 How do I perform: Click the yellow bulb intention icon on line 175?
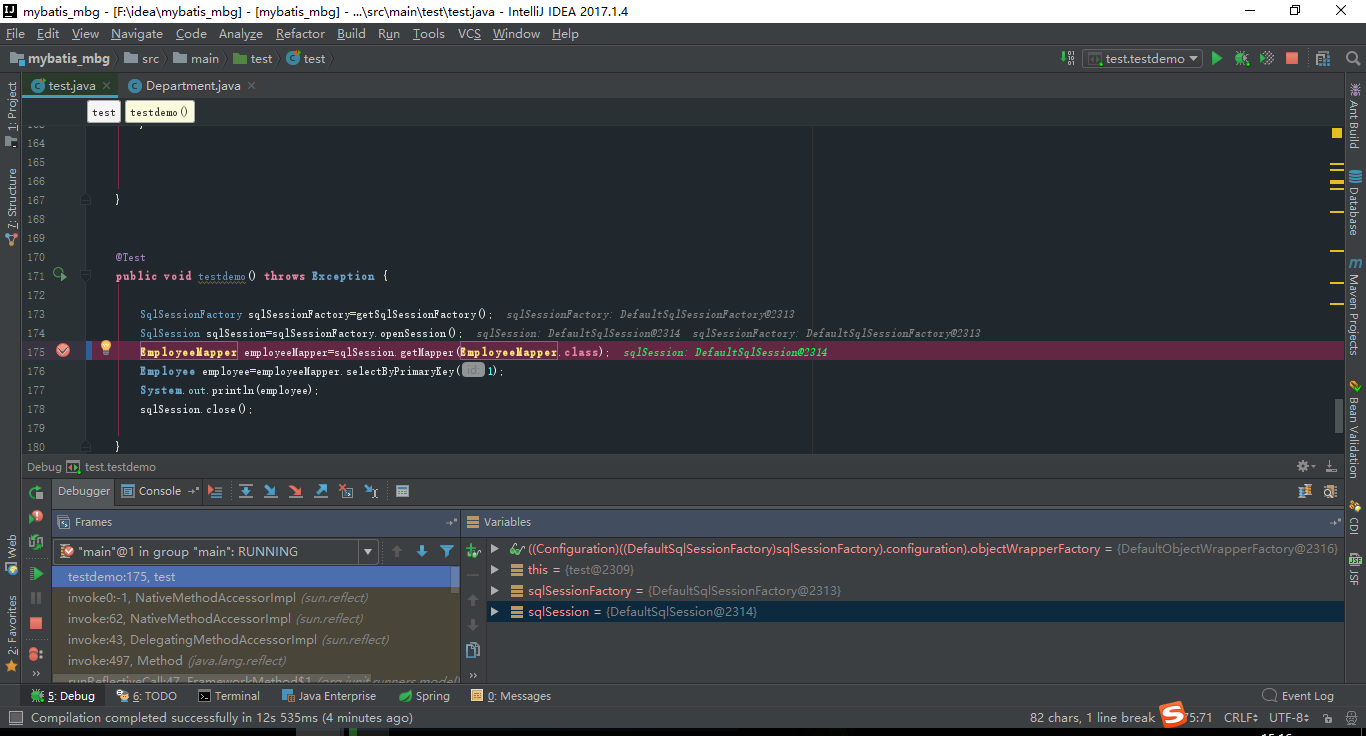(106, 347)
